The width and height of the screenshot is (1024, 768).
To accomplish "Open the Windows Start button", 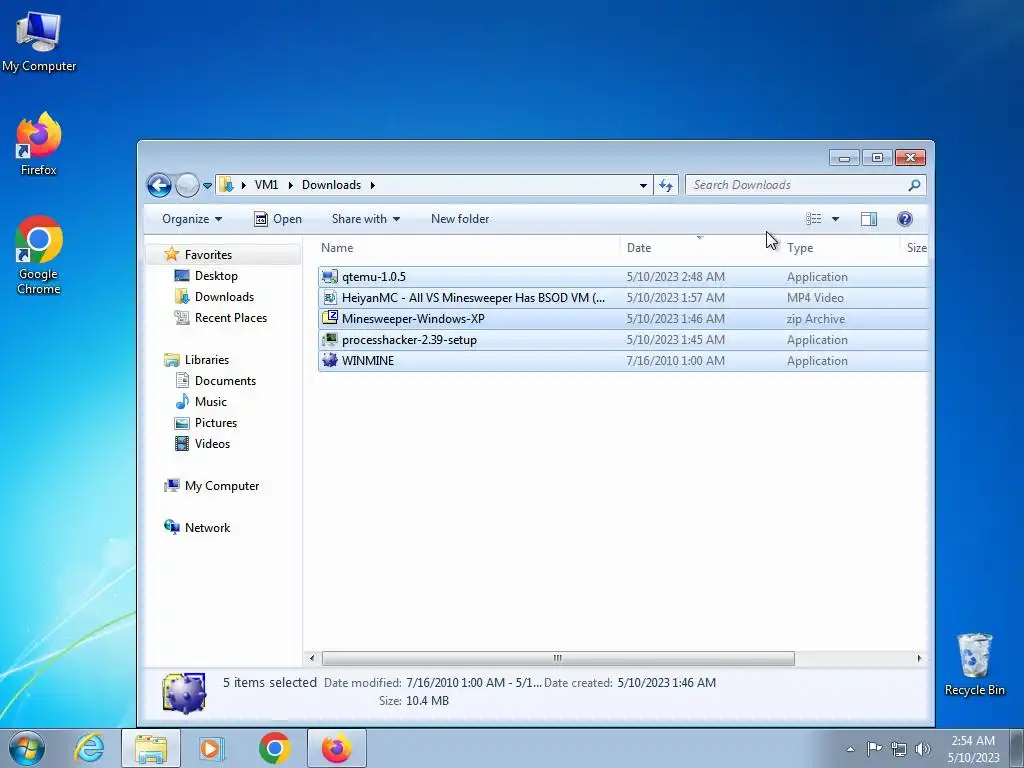I will pos(27,748).
